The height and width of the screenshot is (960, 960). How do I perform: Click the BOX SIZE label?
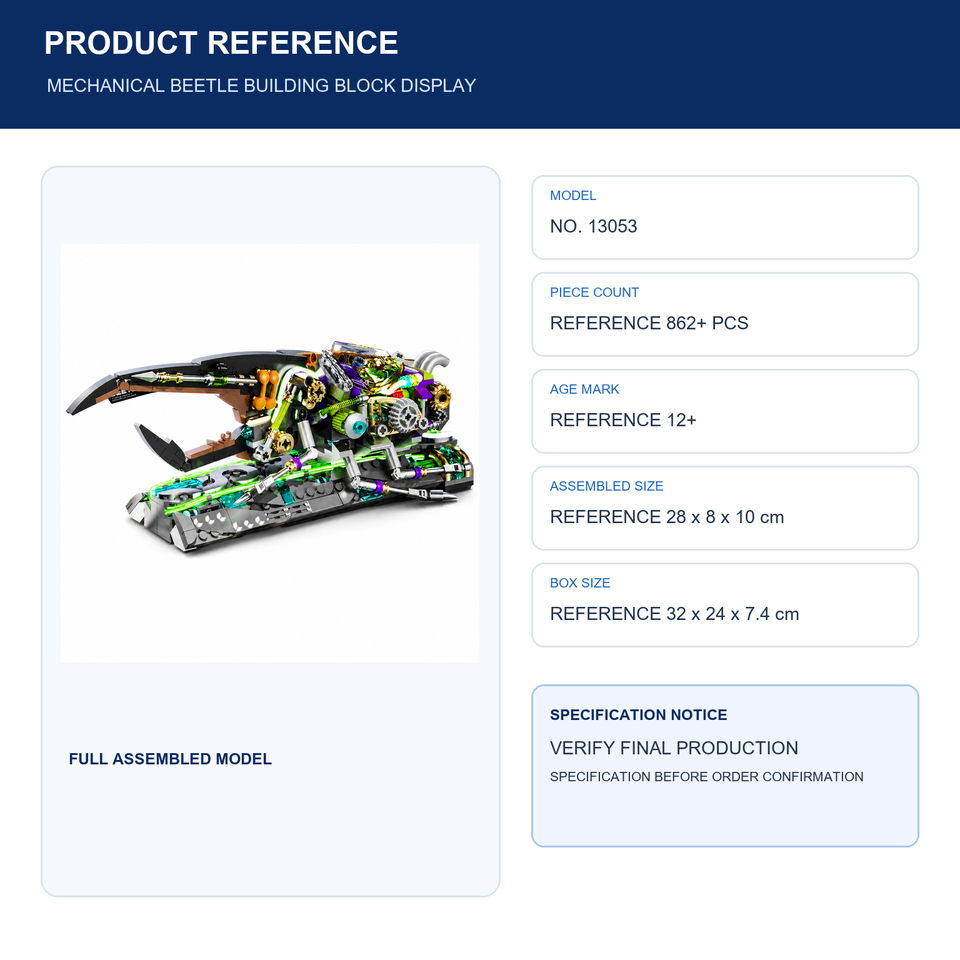point(580,583)
